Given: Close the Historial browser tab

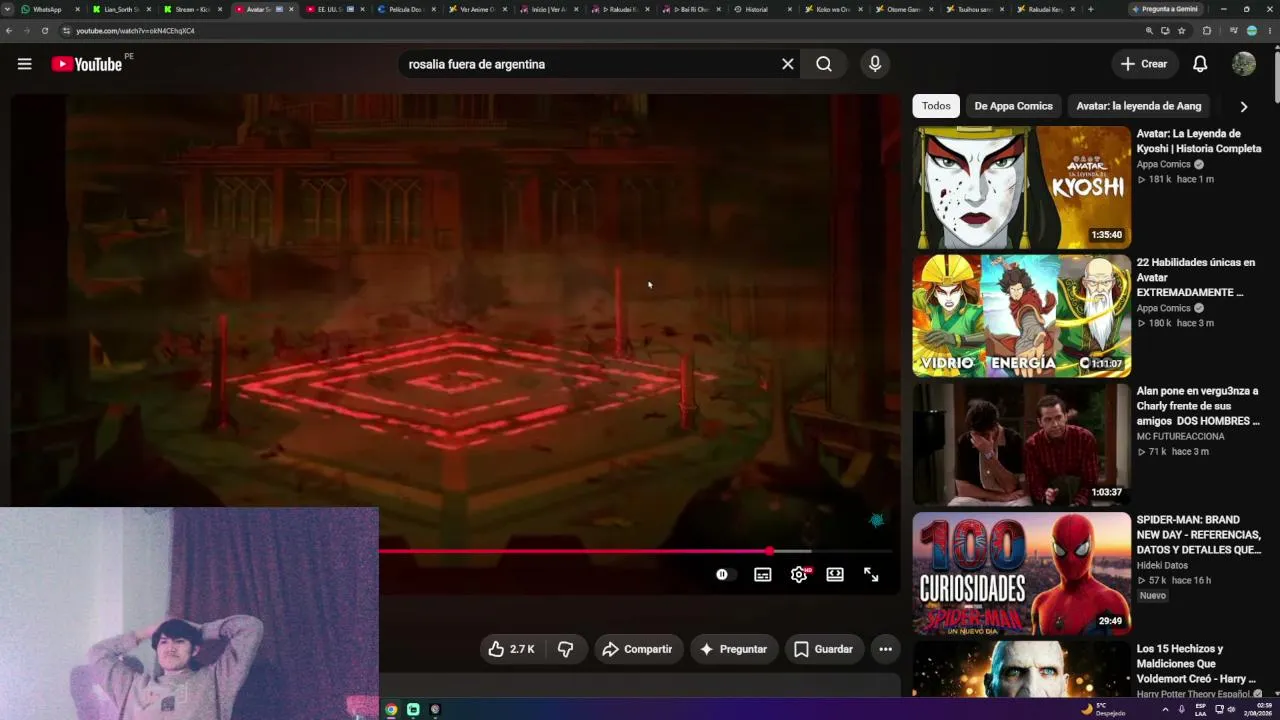Looking at the screenshot, I should point(789,9).
